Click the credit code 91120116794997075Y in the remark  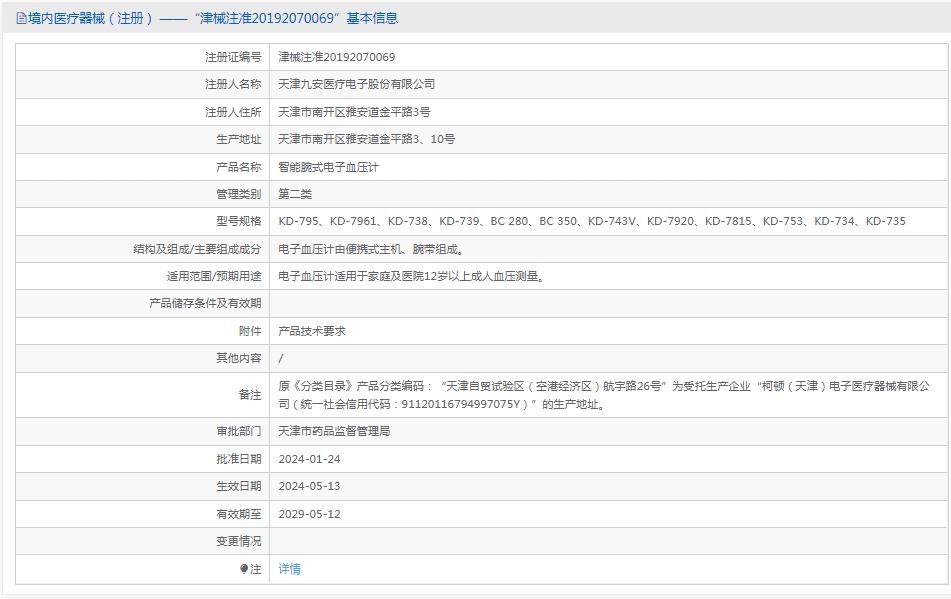(x=461, y=404)
